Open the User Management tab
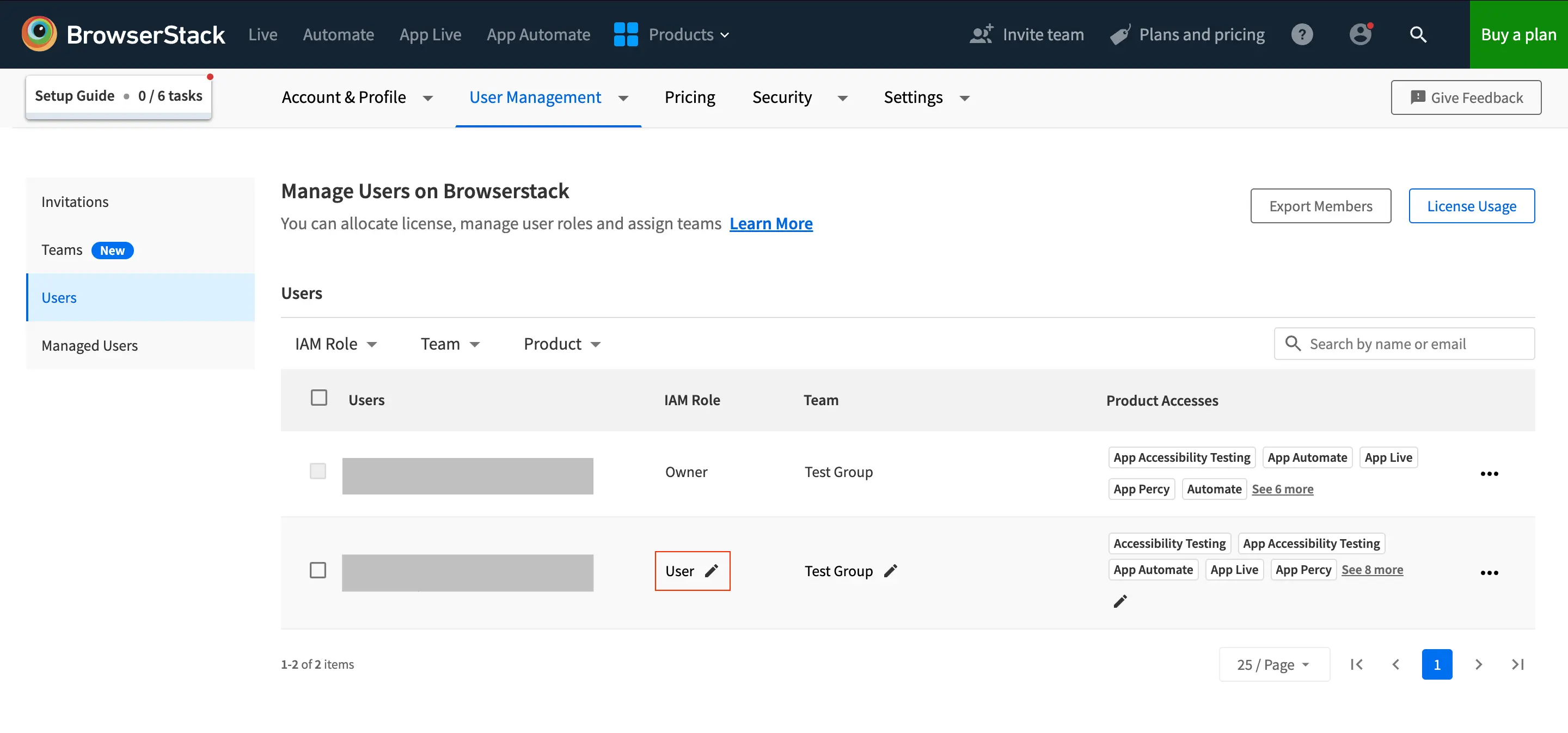Screen dimensions: 1568x733 [x=535, y=97]
